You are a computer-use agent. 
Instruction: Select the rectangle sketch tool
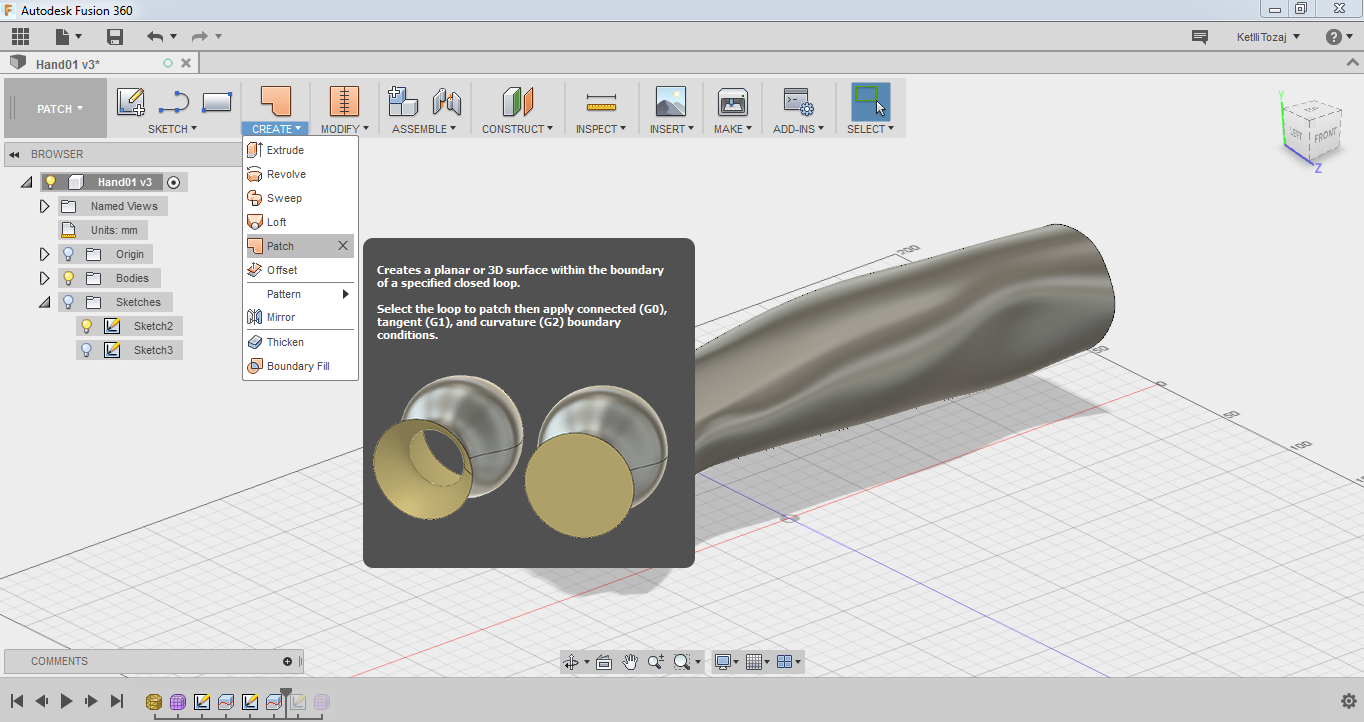coord(217,102)
